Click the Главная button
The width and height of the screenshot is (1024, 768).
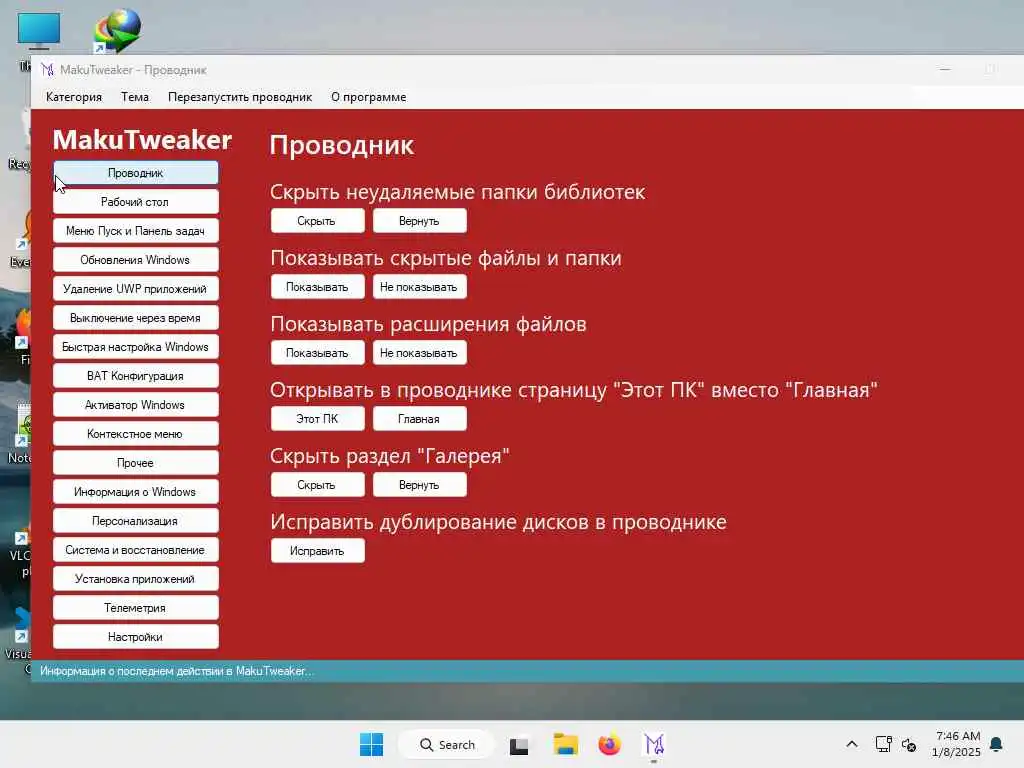(419, 419)
